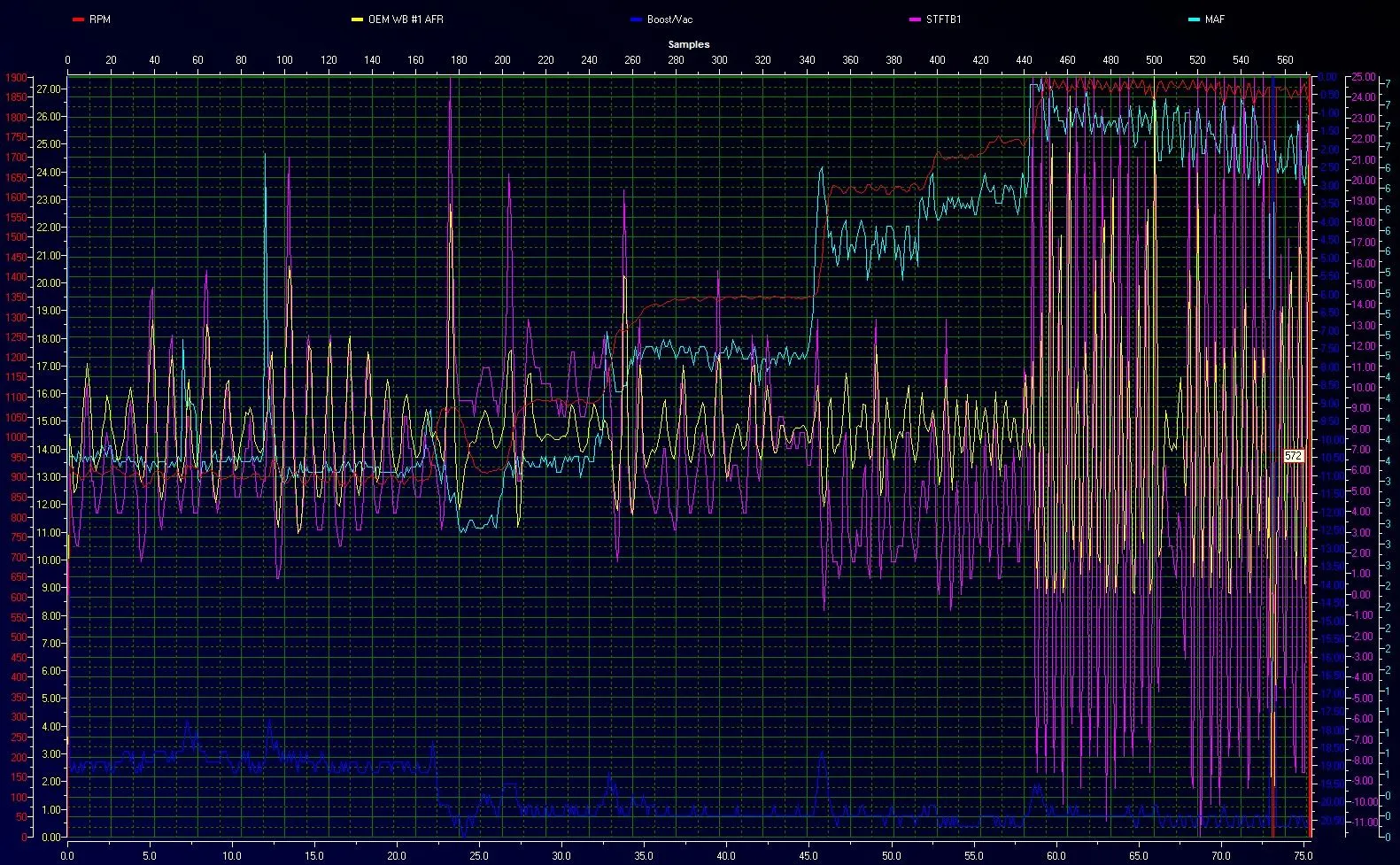Select the RPM legend label
The height and width of the screenshot is (865, 1400).
100,19
